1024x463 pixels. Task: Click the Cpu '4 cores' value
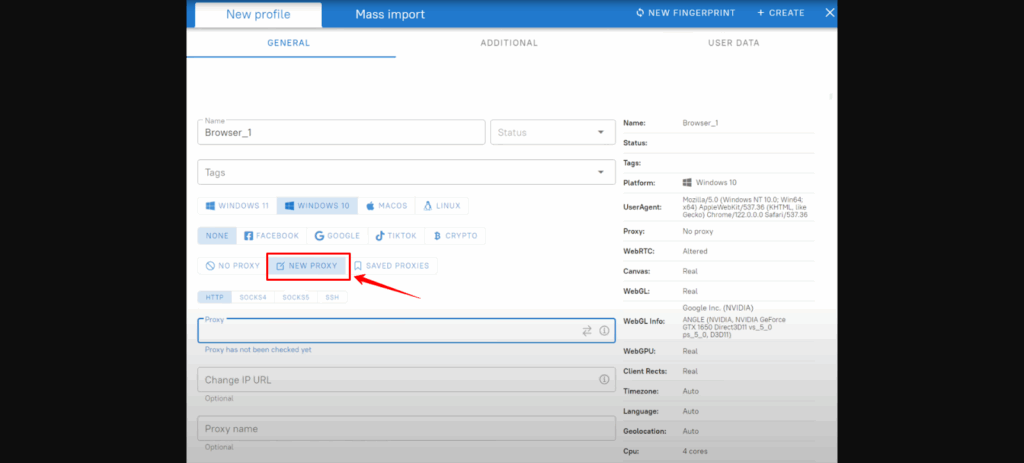pyautogui.click(x=695, y=451)
